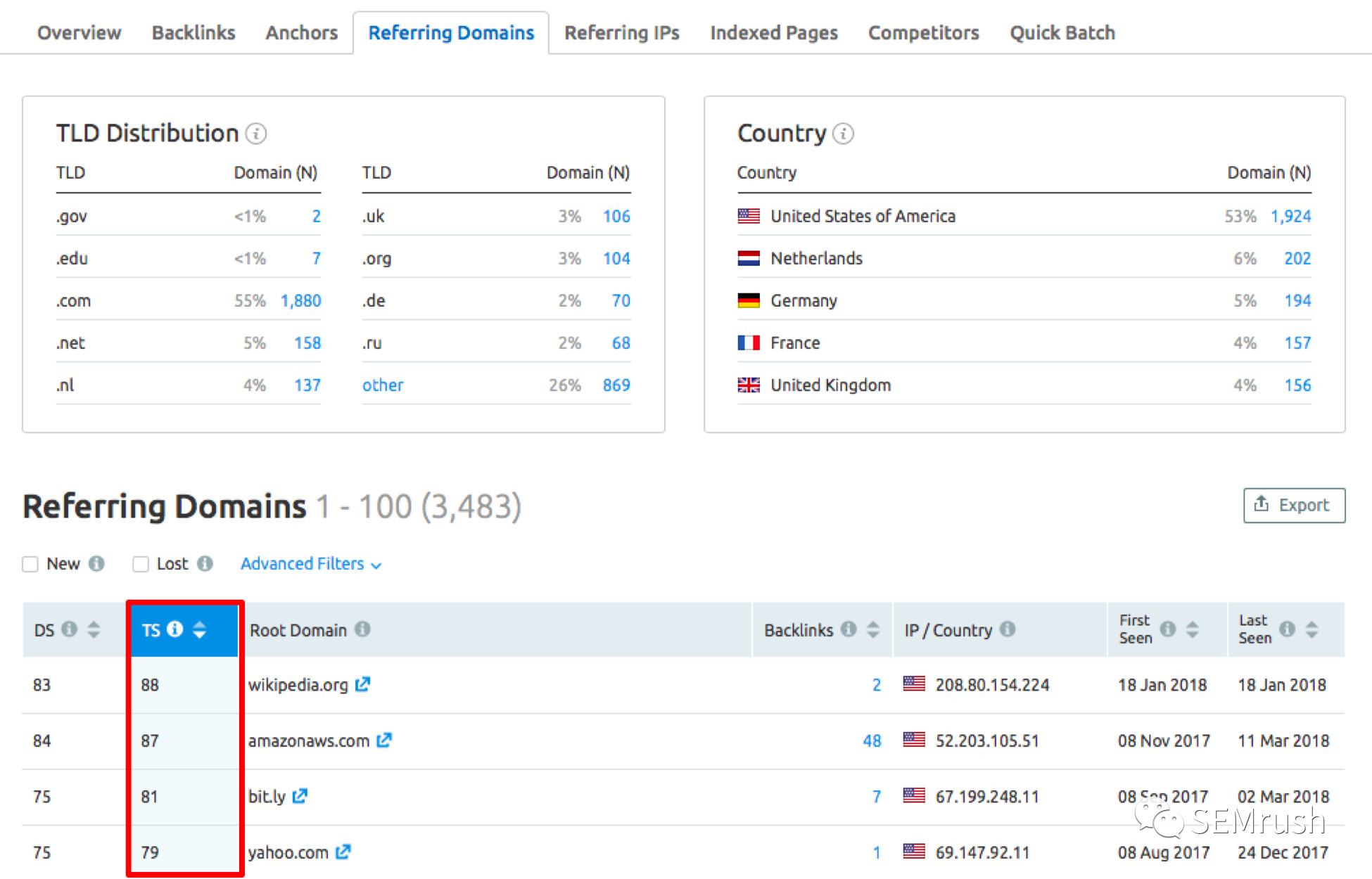Viewport: 1372px width, 879px height.
Task: Click the .uk domain count 106
Action: click(616, 216)
